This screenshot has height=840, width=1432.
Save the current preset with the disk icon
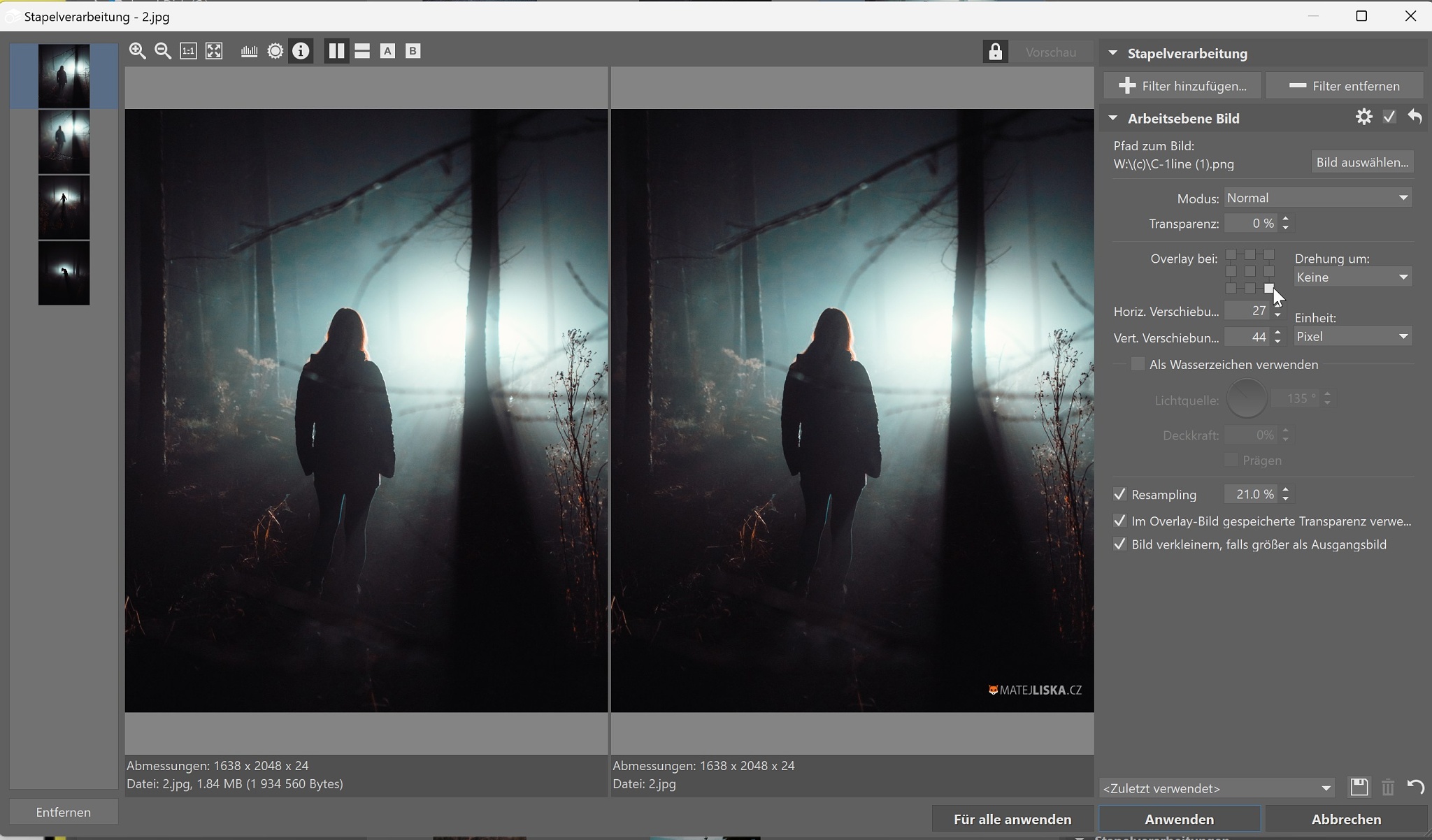[1359, 788]
